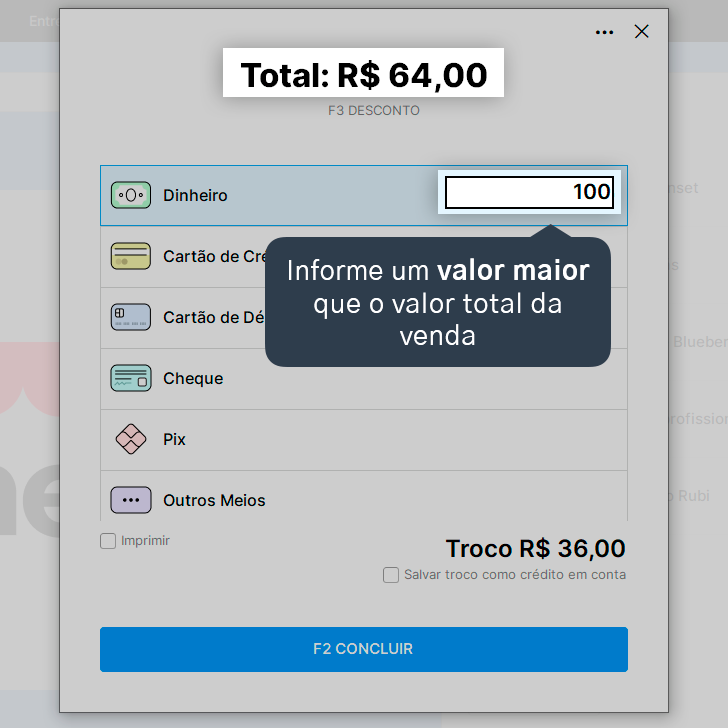This screenshot has width=728, height=728.
Task: Click F2 CONCLUIR to finish sale
Action: [x=364, y=649]
